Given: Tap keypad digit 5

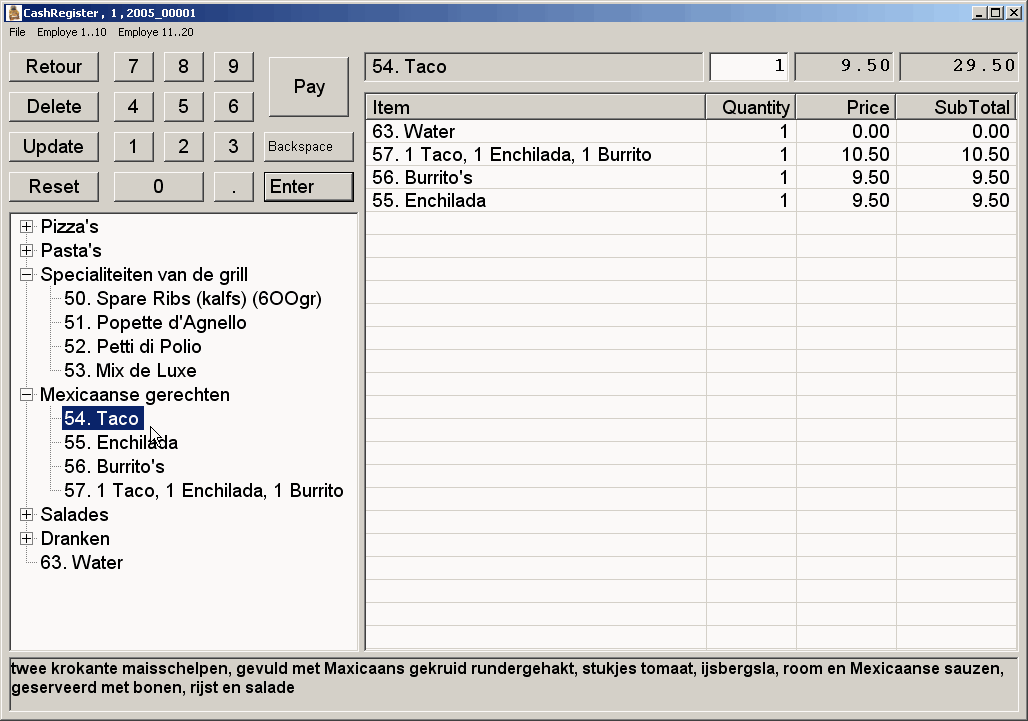Looking at the screenshot, I should click(184, 107).
